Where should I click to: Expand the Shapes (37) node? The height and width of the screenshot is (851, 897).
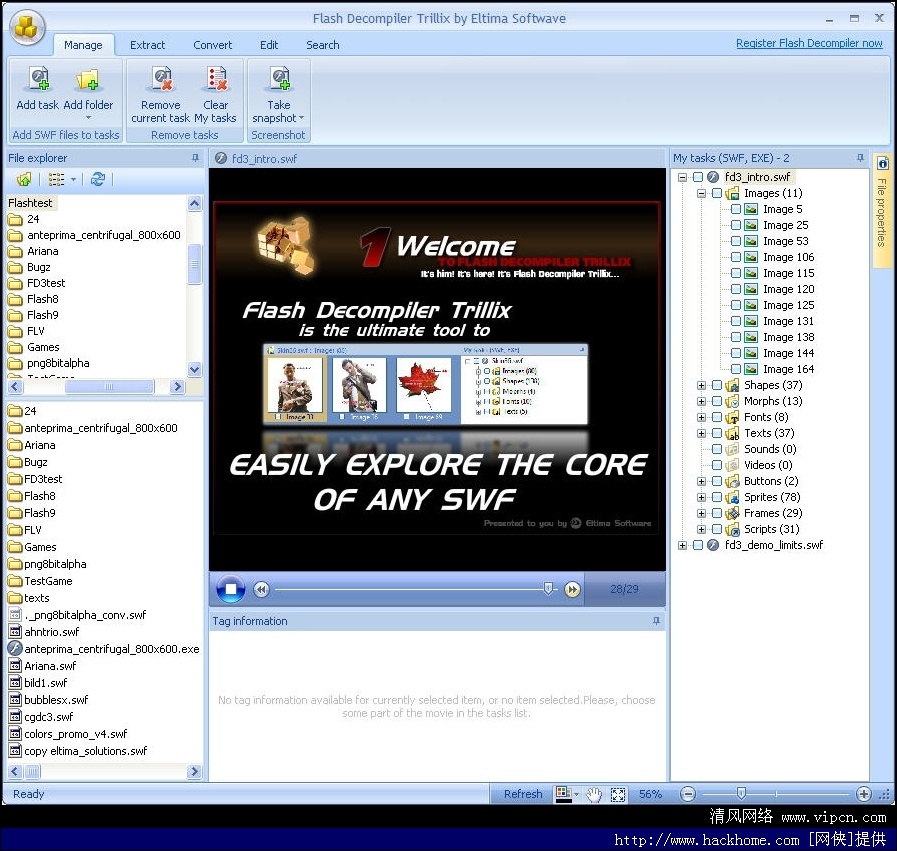pyautogui.click(x=701, y=385)
